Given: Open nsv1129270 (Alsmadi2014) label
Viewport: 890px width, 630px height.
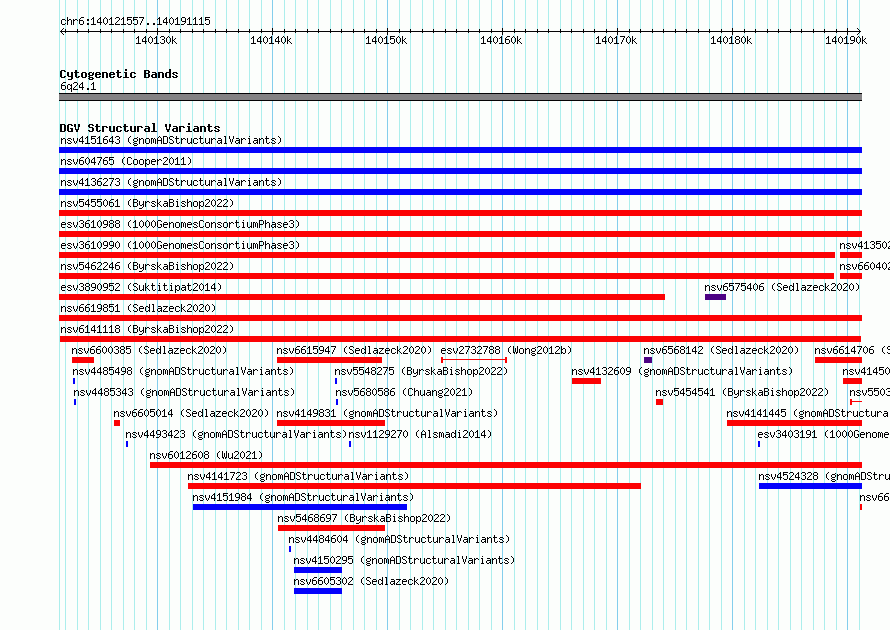Looking at the screenshot, I should 420,434.
